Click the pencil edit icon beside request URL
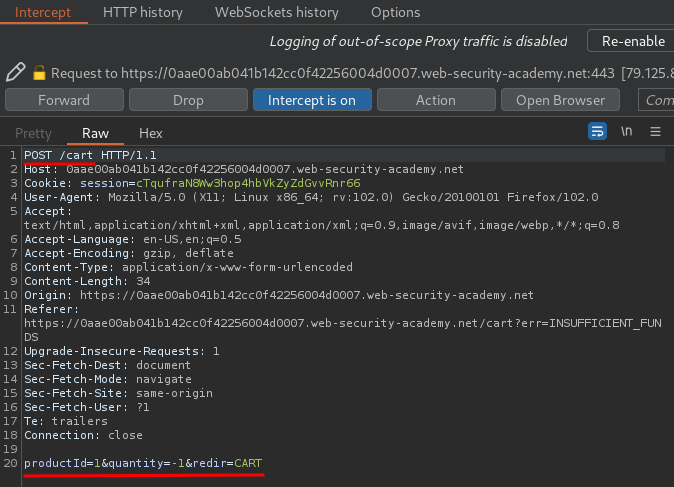674x487 pixels. coord(15,72)
